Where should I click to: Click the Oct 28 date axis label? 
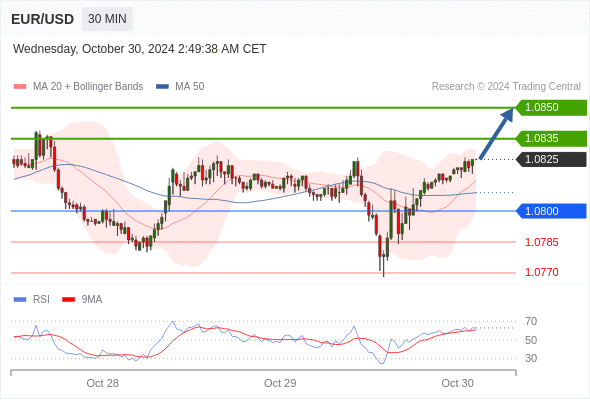coord(102,383)
